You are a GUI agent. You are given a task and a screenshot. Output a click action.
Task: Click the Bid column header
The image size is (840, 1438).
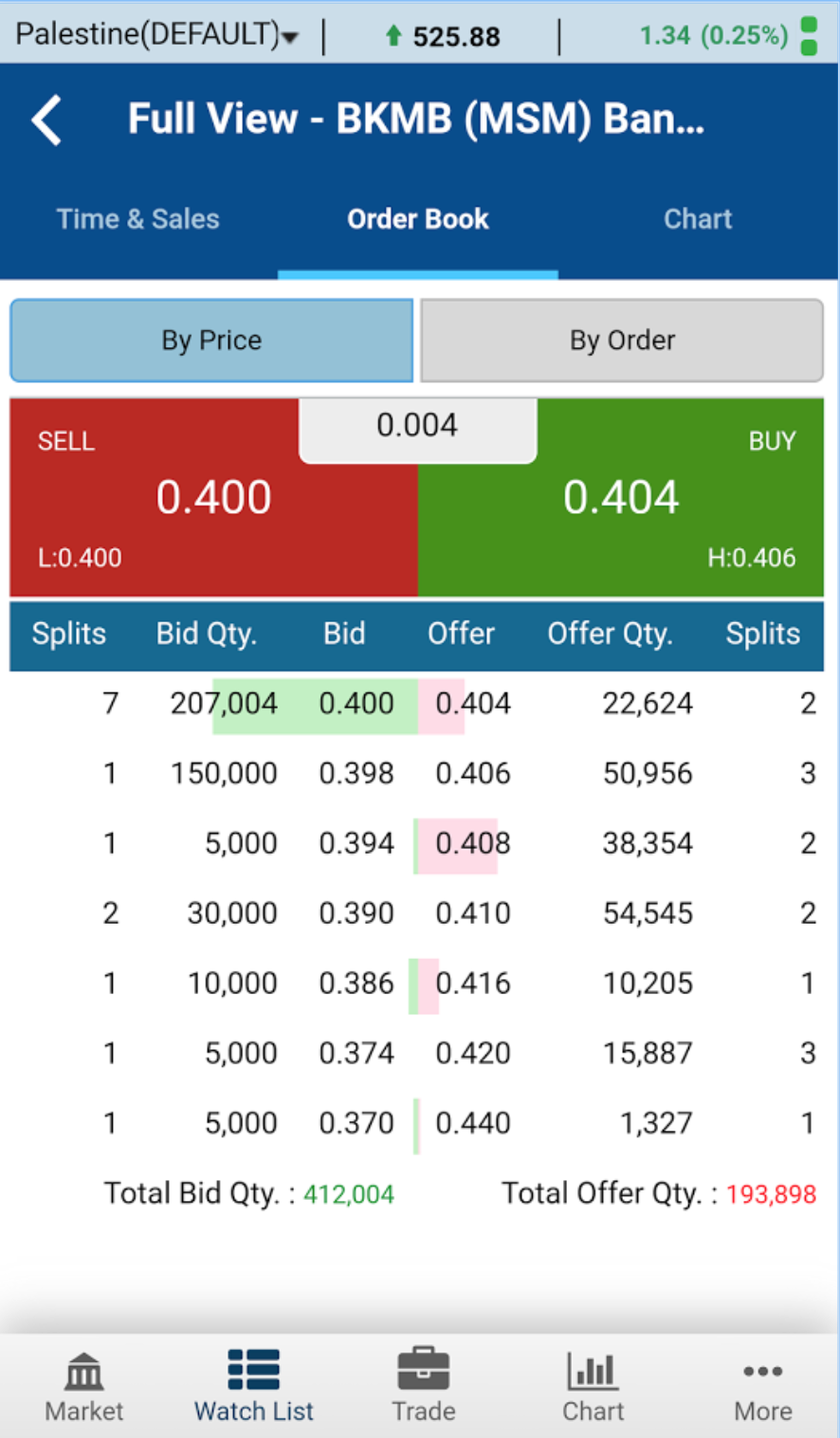pyautogui.click(x=344, y=634)
